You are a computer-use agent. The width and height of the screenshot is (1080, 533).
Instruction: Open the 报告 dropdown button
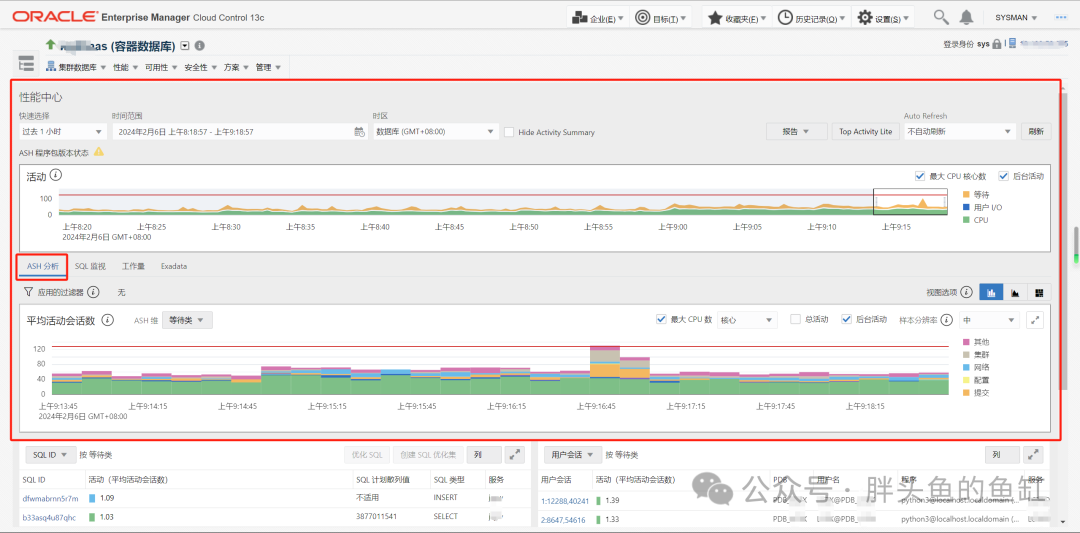tap(796, 132)
